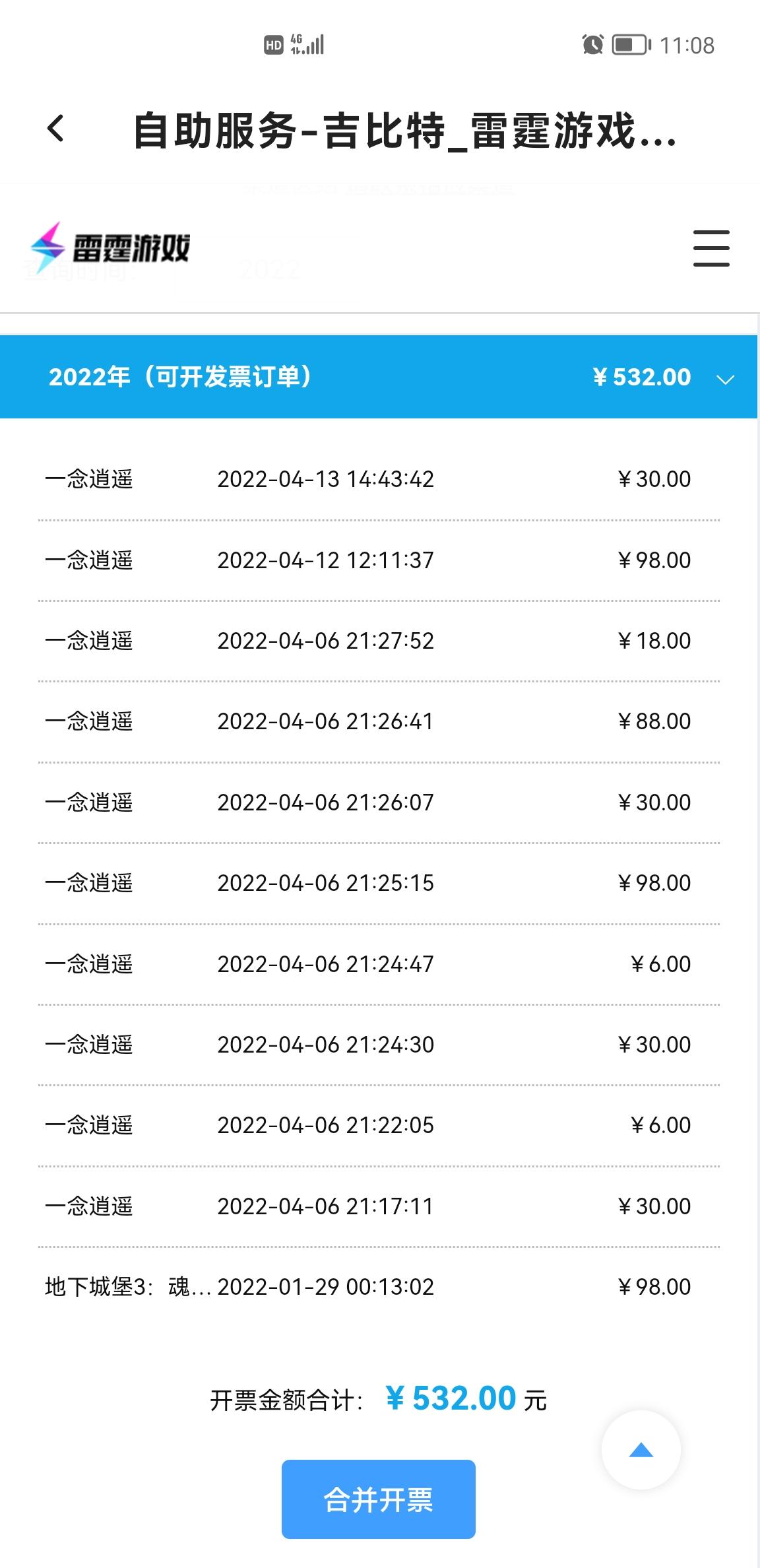Viewport: 760px width, 1568px height.
Task: Collapse the 2022年 order list chevron
Action: pyautogui.click(x=725, y=379)
